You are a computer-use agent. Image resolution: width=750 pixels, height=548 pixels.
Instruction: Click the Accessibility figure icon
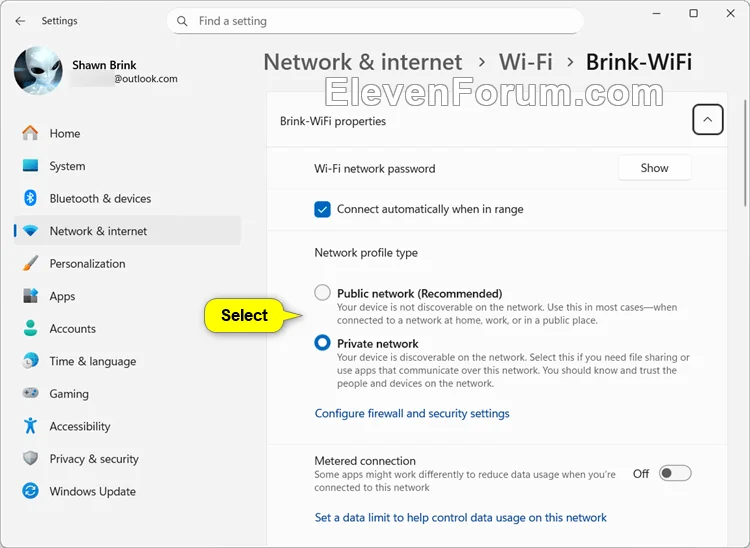click(x=30, y=426)
